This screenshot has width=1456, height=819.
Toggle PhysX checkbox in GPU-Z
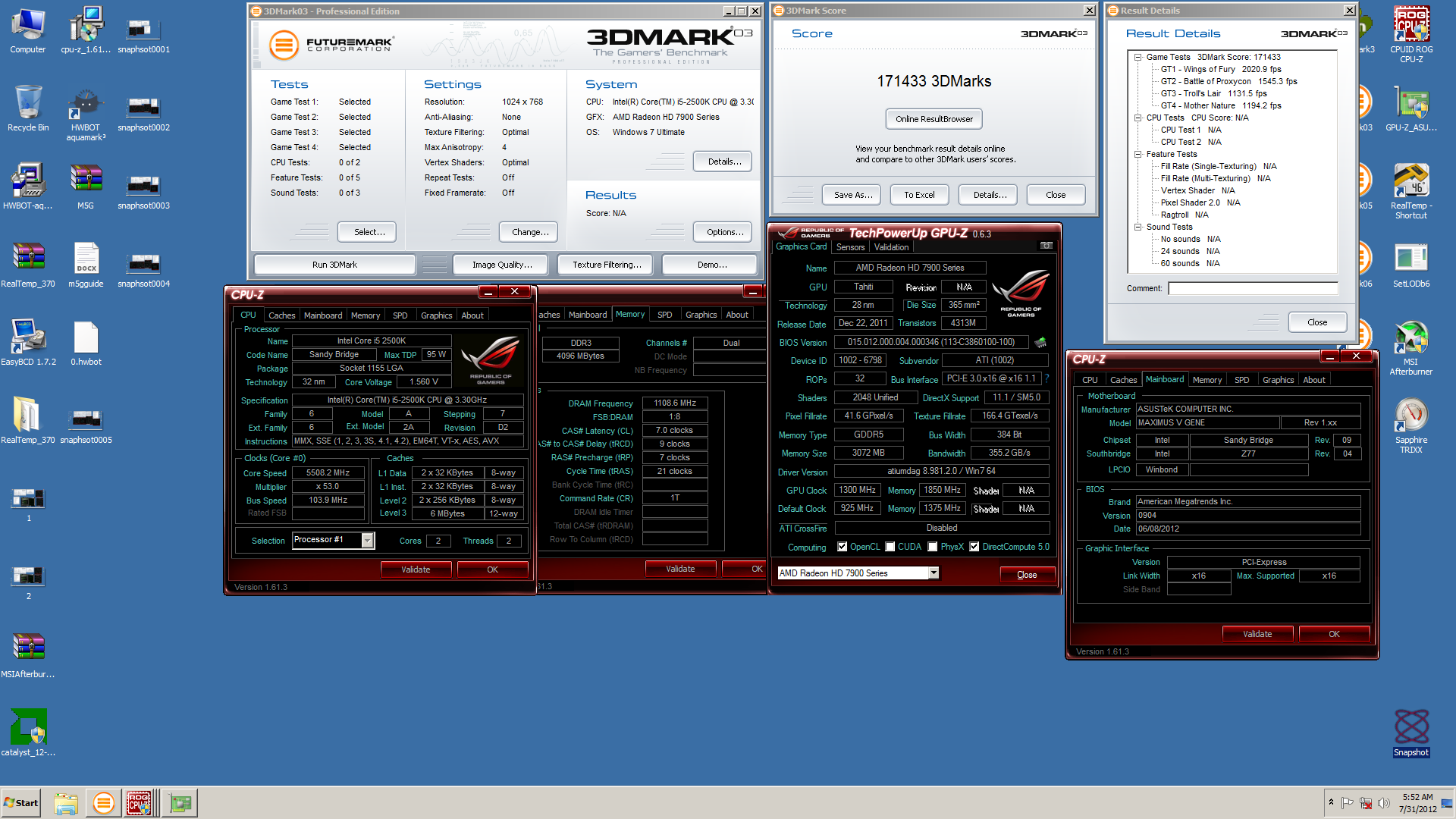933,547
